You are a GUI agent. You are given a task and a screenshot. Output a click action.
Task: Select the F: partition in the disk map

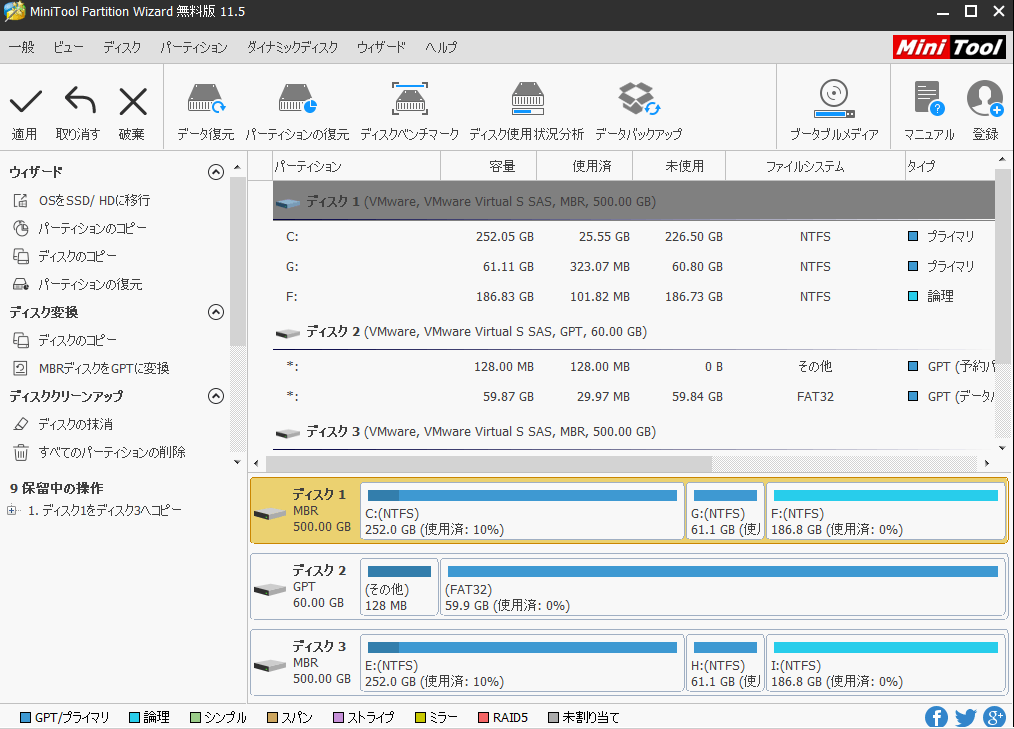(884, 512)
